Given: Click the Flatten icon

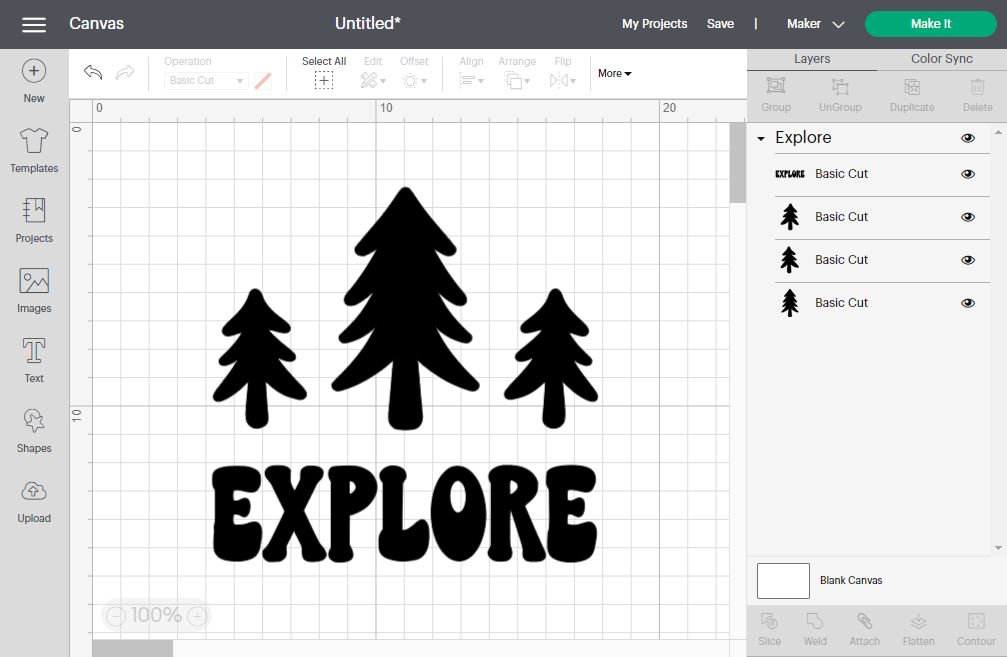Looking at the screenshot, I should (918, 628).
